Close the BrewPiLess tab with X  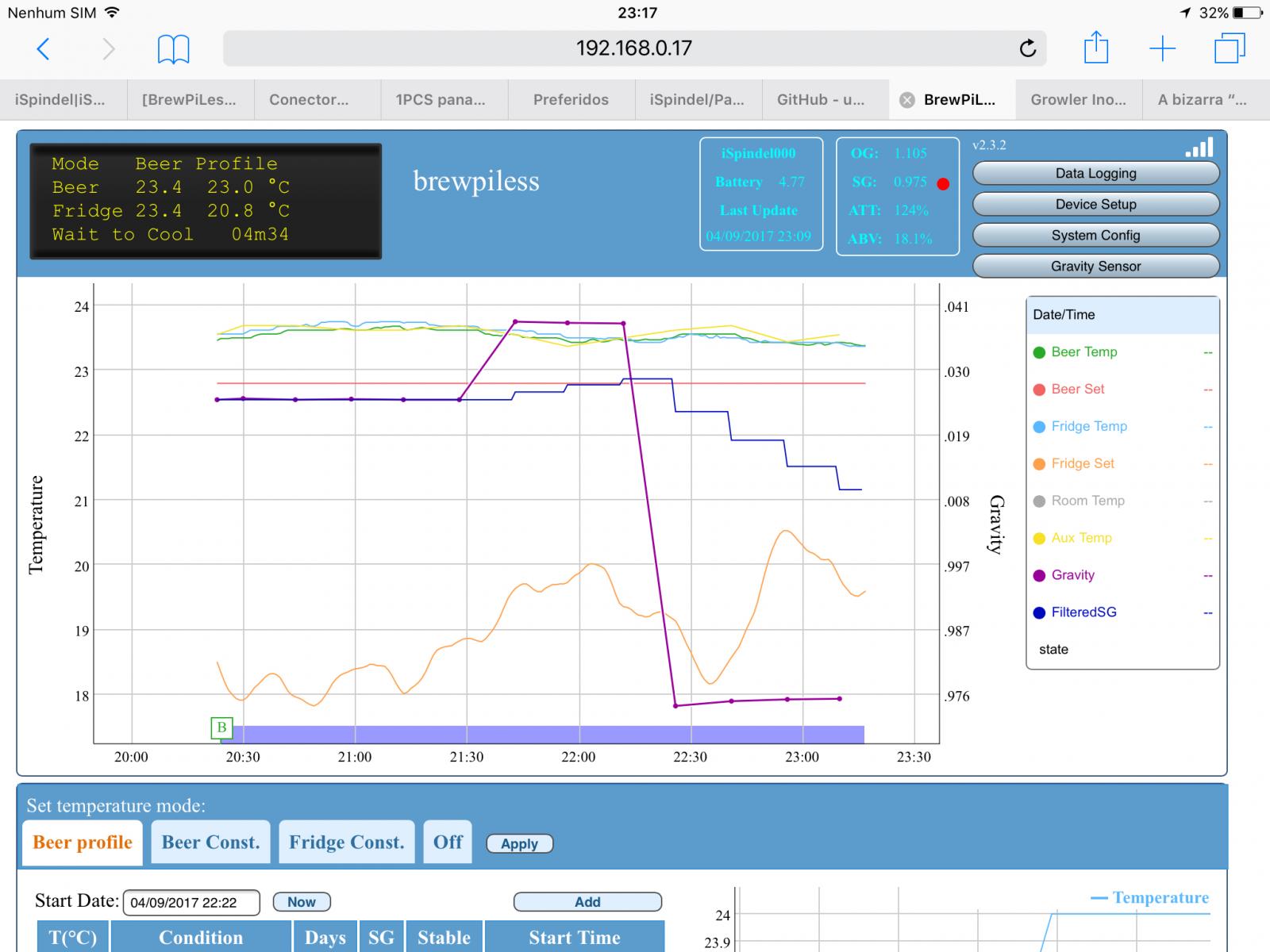pos(906,100)
